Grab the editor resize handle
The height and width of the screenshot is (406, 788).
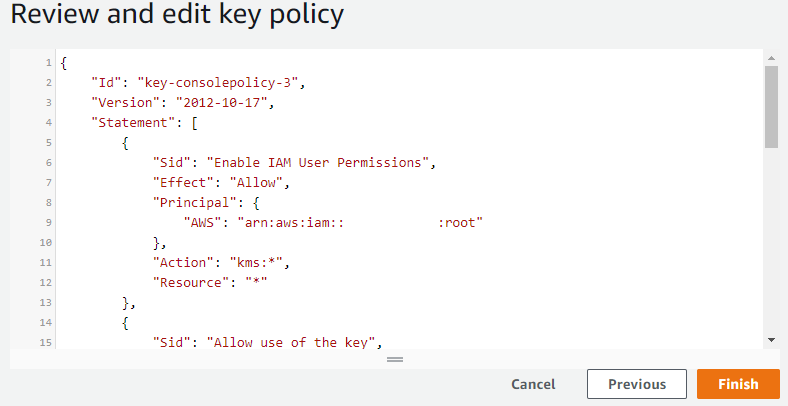[x=394, y=358]
